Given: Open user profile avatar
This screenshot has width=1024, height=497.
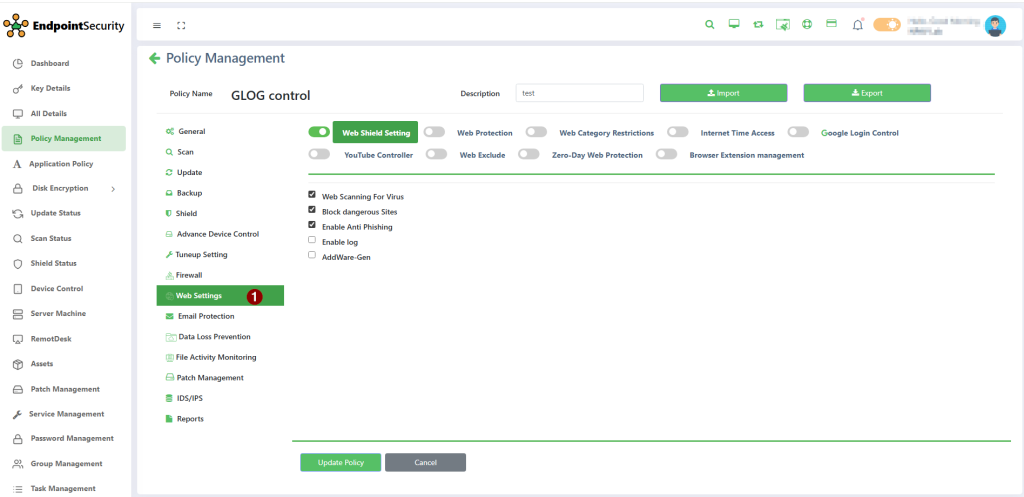Looking at the screenshot, I should [x=994, y=26].
